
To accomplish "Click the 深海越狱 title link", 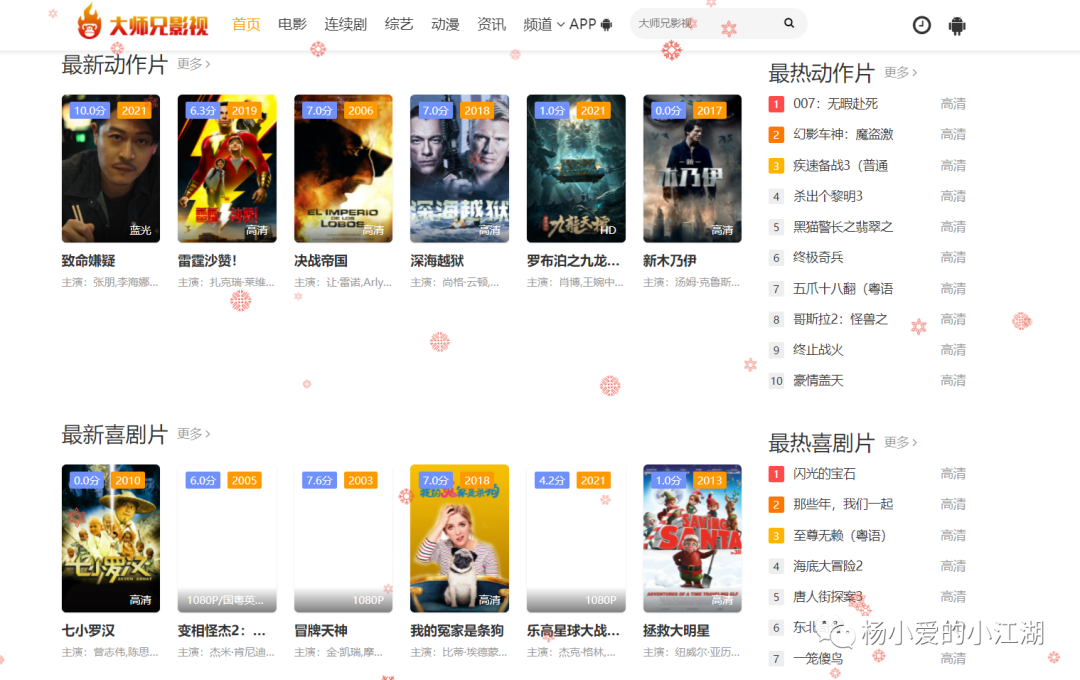I will pyautogui.click(x=437, y=261).
